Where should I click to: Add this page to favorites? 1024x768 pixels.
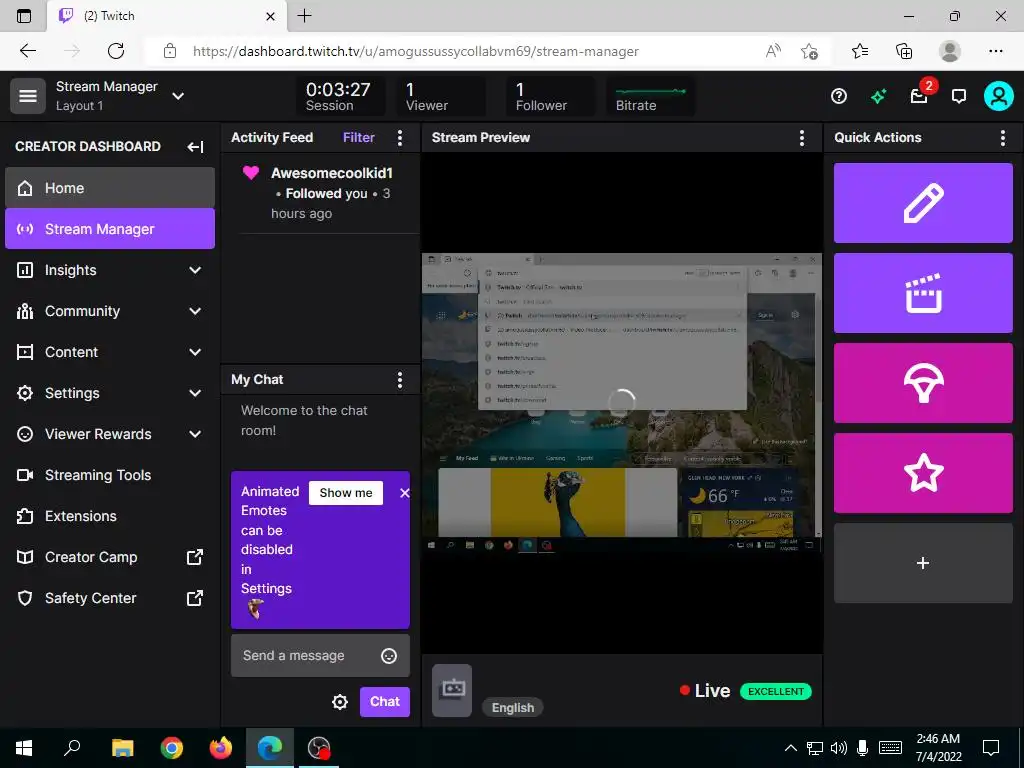810,51
